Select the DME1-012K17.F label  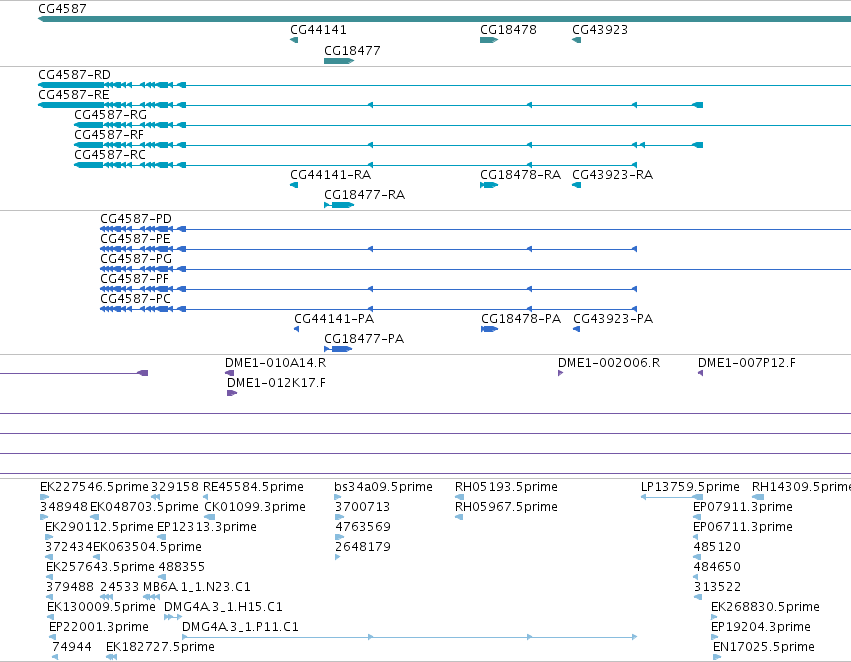point(276,383)
